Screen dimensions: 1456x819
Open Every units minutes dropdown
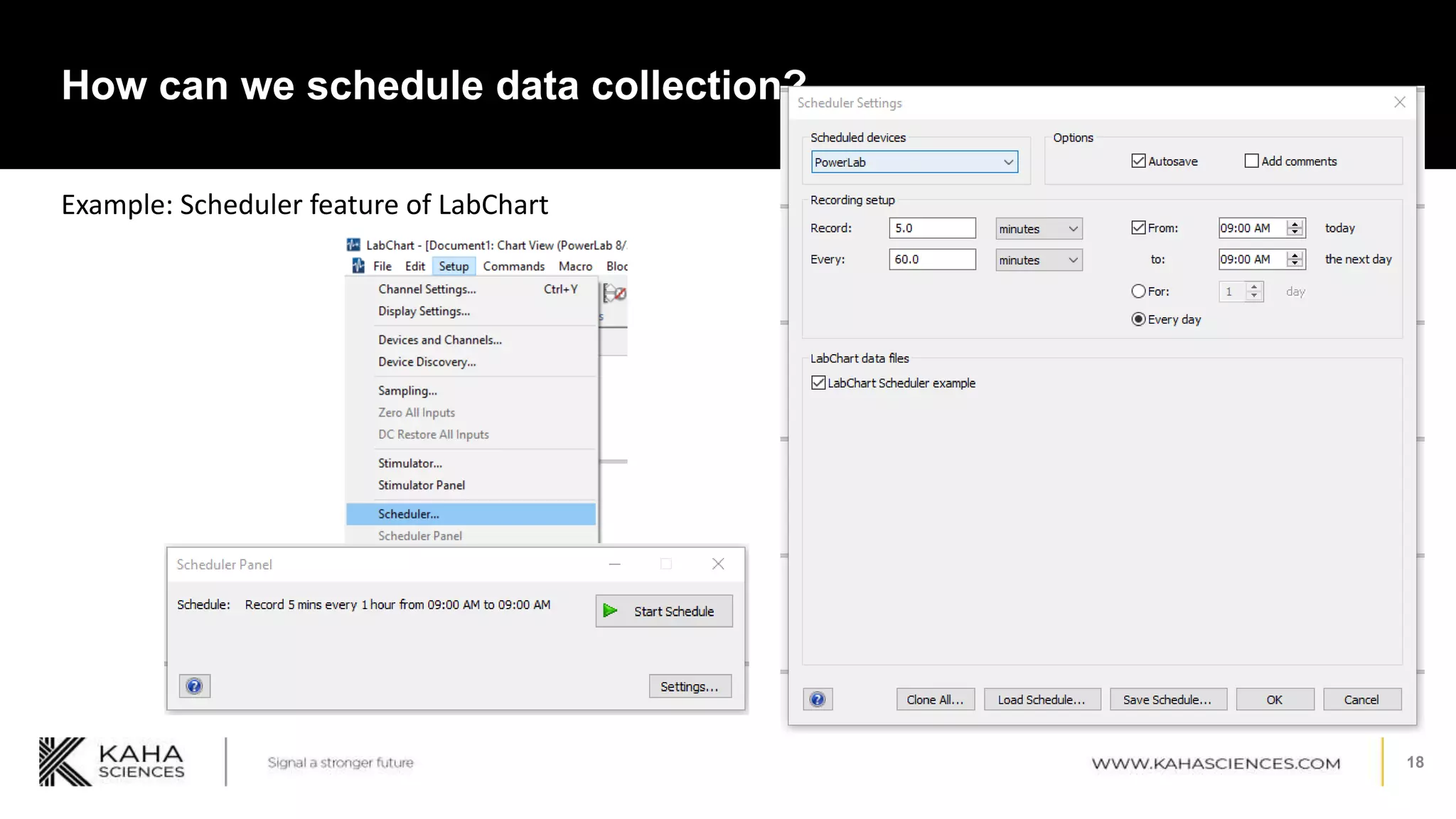[1039, 260]
